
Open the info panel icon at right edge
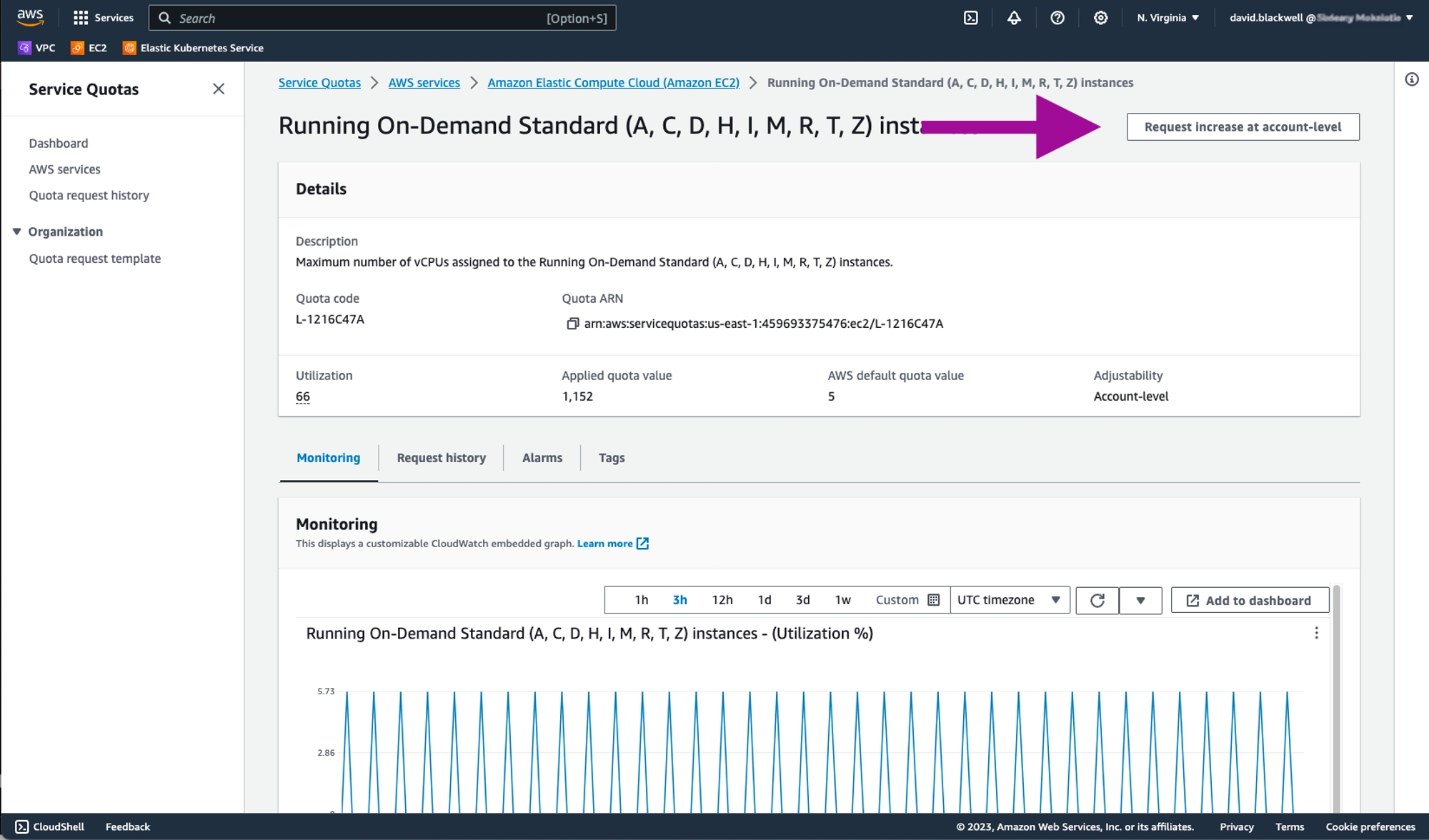point(1411,79)
